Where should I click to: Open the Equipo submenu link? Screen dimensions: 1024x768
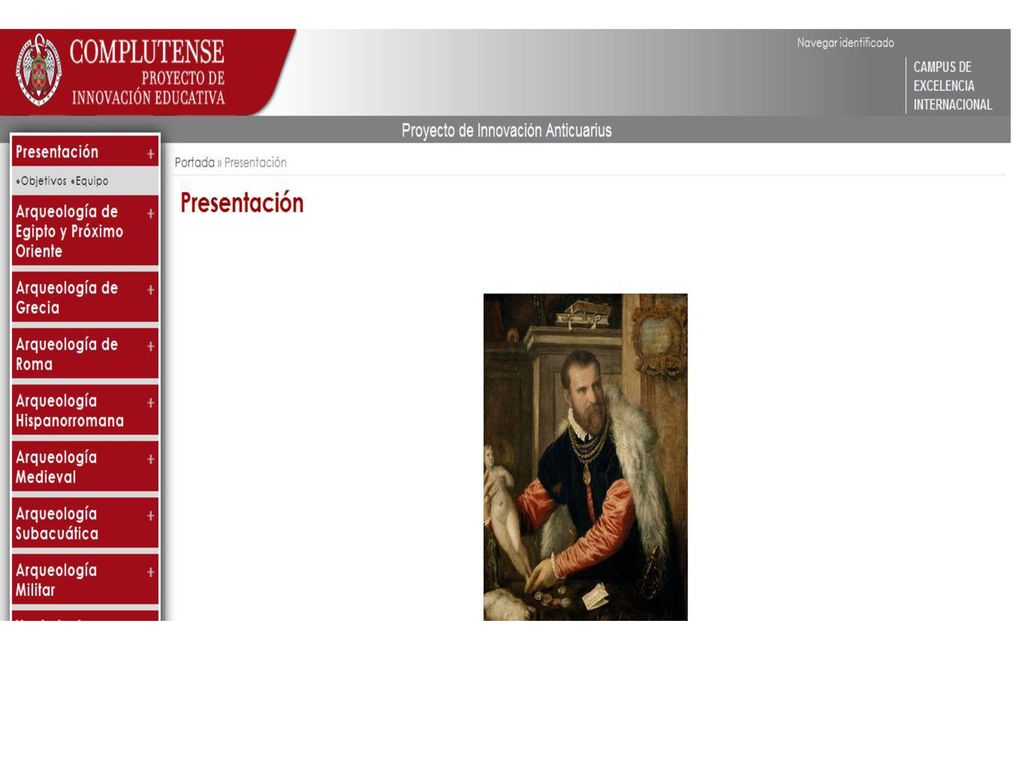click(x=91, y=181)
